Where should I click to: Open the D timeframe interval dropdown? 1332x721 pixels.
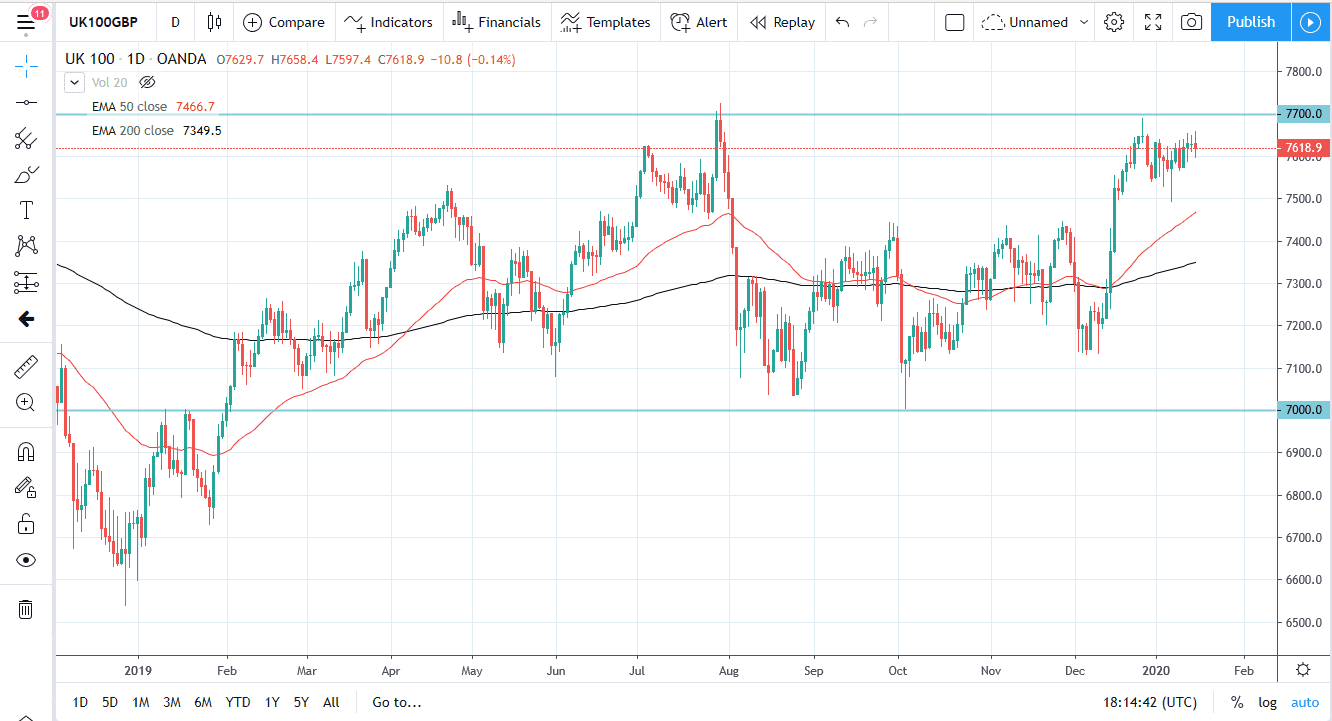[x=175, y=21]
